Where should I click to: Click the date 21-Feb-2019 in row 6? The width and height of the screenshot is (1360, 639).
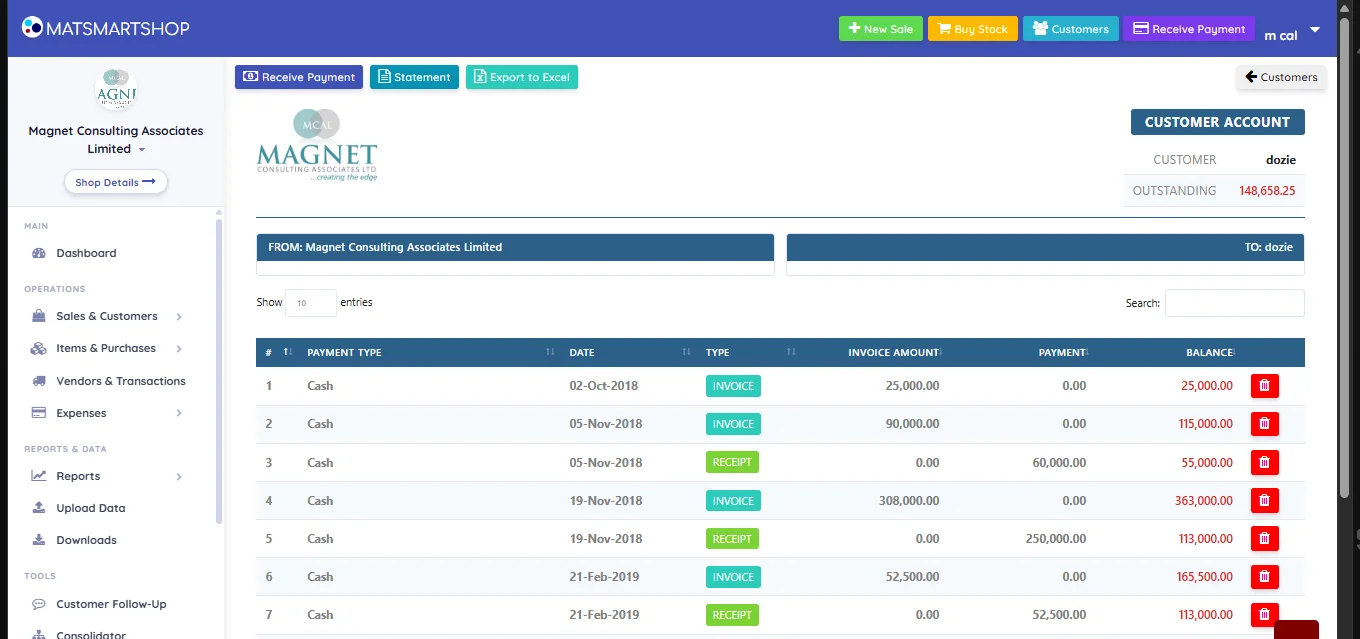coord(604,577)
